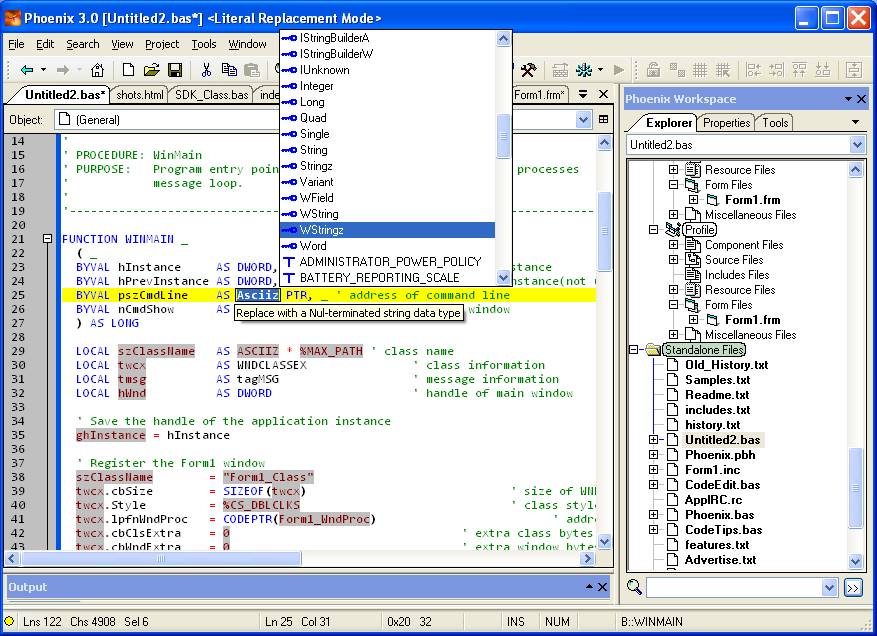Image resolution: width=877 pixels, height=636 pixels.
Task: Click the autocomplete list scroll-down arrow
Action: 503,277
